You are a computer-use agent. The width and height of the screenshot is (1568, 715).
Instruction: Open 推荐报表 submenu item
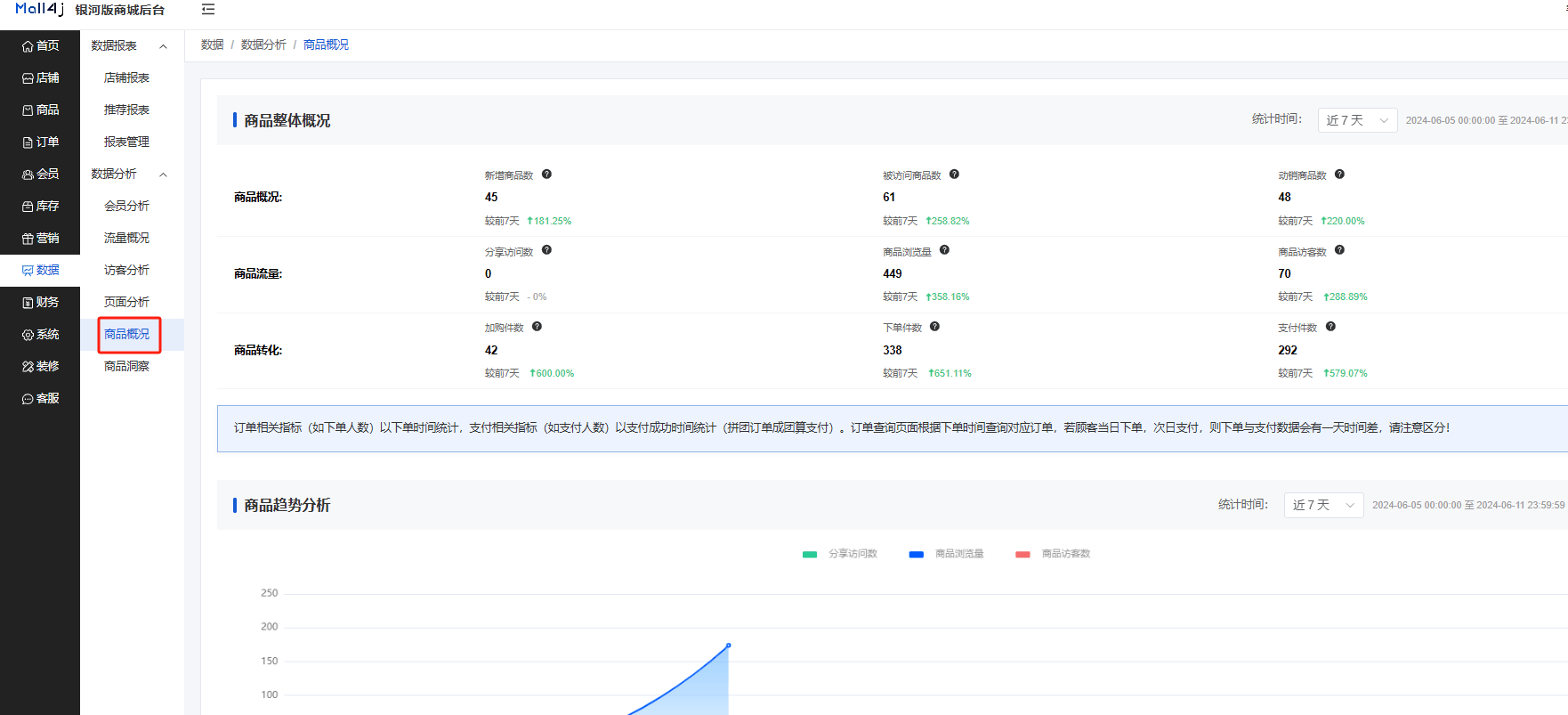point(126,110)
